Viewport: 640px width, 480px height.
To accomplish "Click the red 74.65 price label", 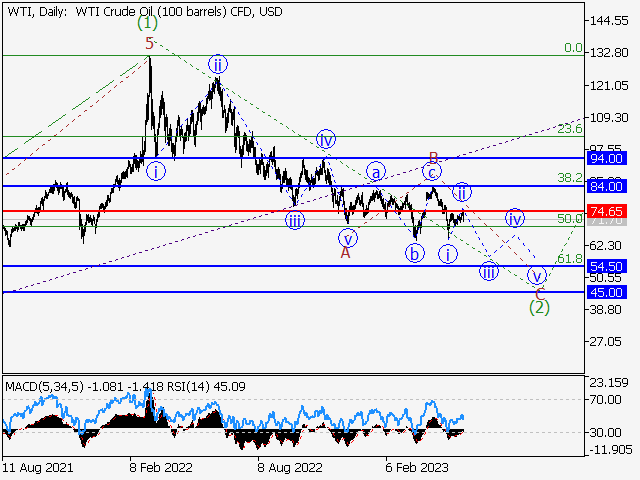I will [607, 211].
